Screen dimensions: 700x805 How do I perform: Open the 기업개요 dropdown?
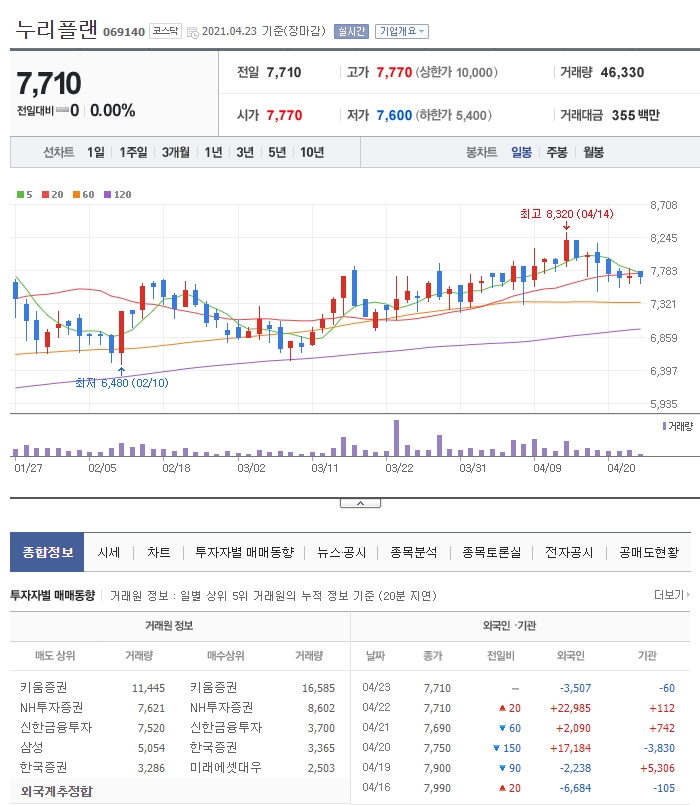pyautogui.click(x=402, y=31)
